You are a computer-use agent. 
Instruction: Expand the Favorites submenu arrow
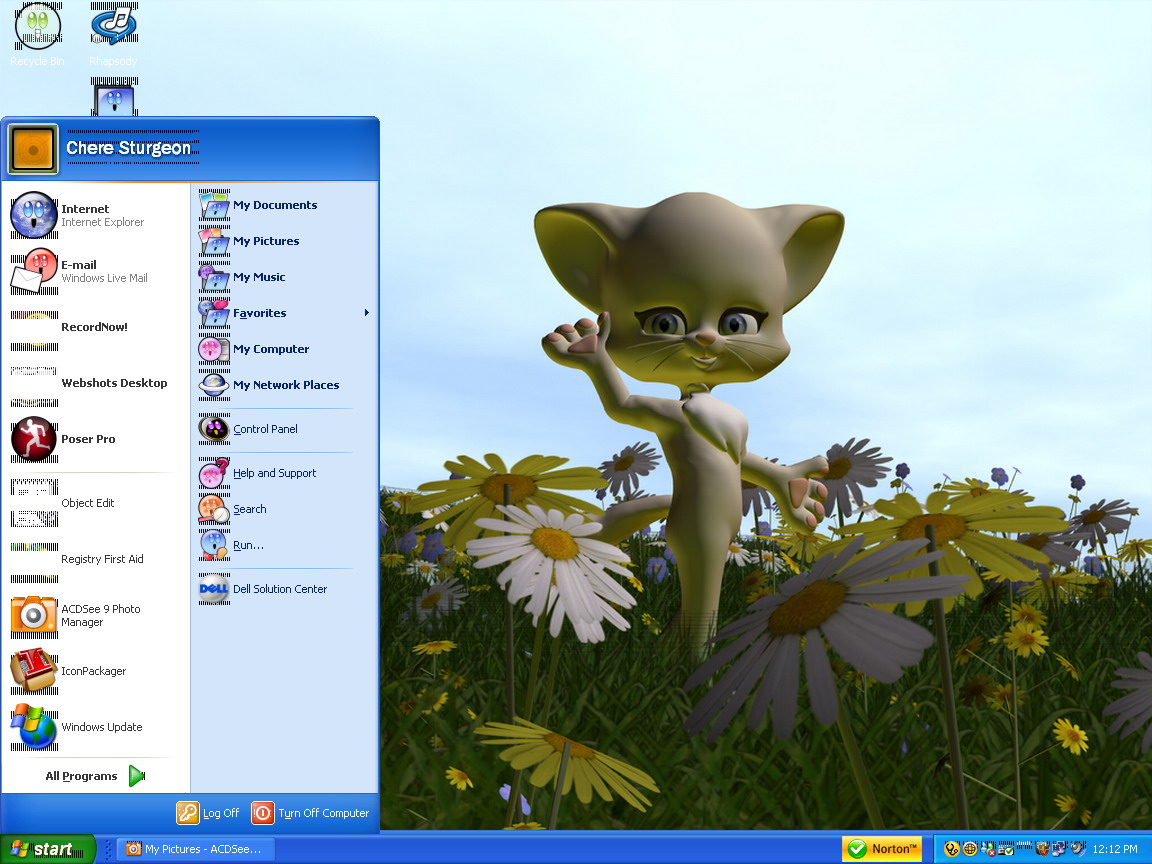[367, 313]
